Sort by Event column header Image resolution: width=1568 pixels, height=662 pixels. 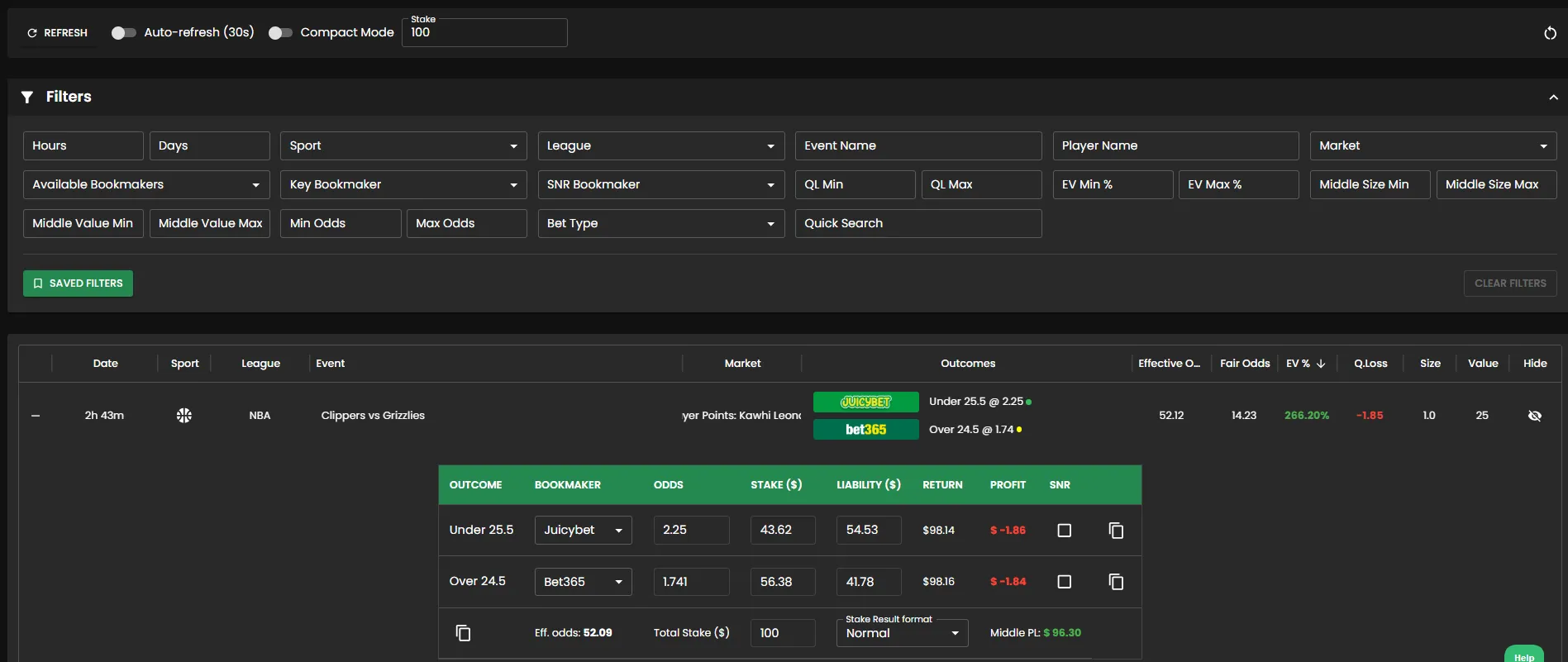pos(330,364)
